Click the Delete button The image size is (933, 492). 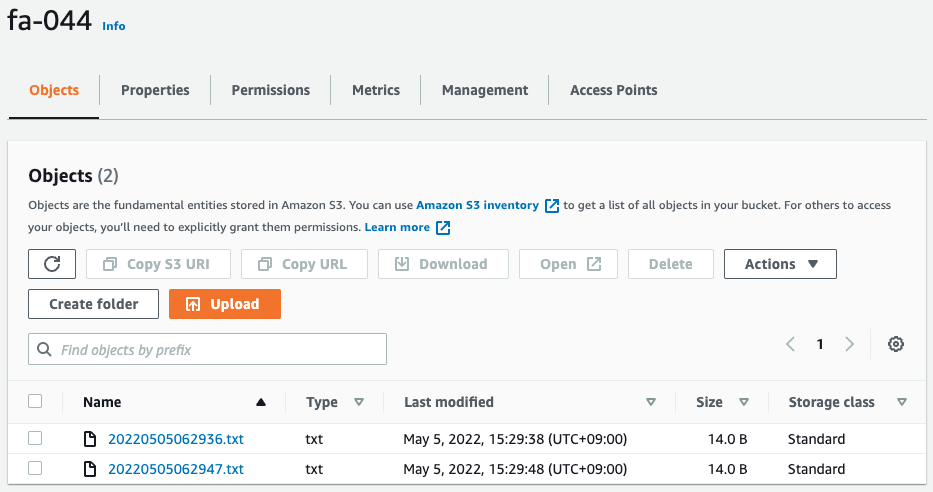[x=671, y=264]
